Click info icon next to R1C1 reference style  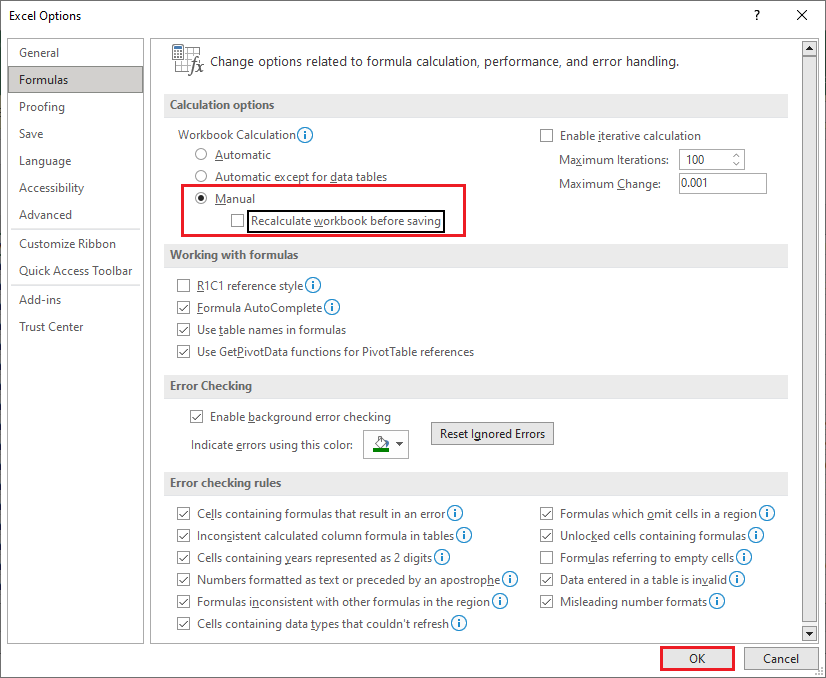[313, 286]
